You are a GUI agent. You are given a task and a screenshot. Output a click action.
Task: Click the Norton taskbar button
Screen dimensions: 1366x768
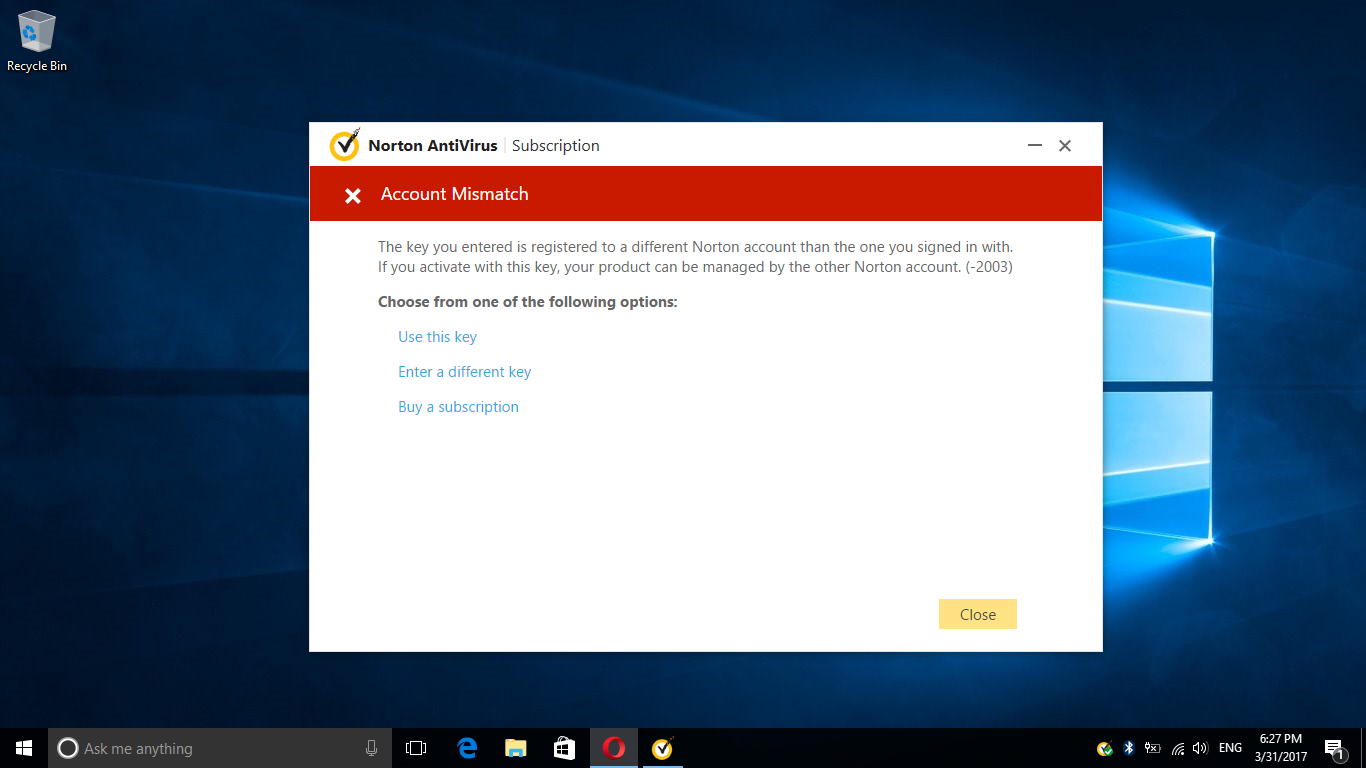(662, 748)
